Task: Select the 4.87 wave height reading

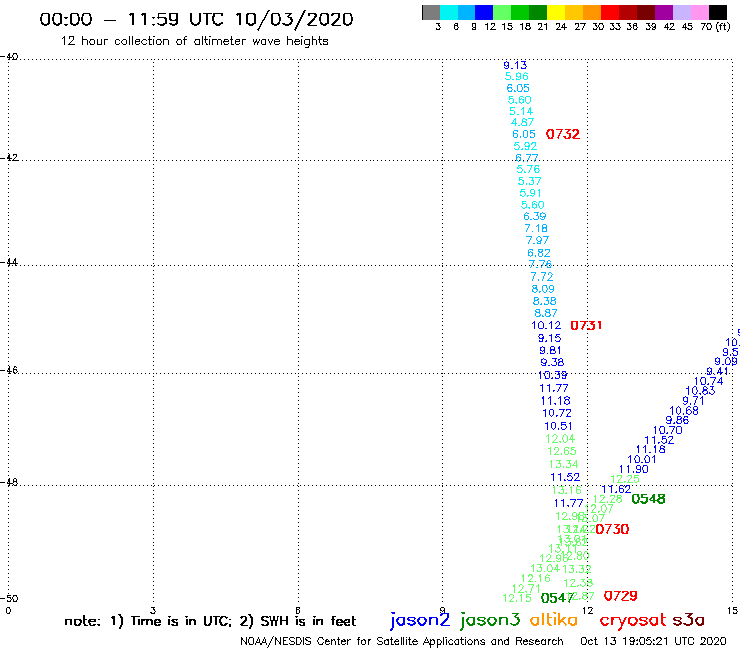Action: (x=522, y=122)
